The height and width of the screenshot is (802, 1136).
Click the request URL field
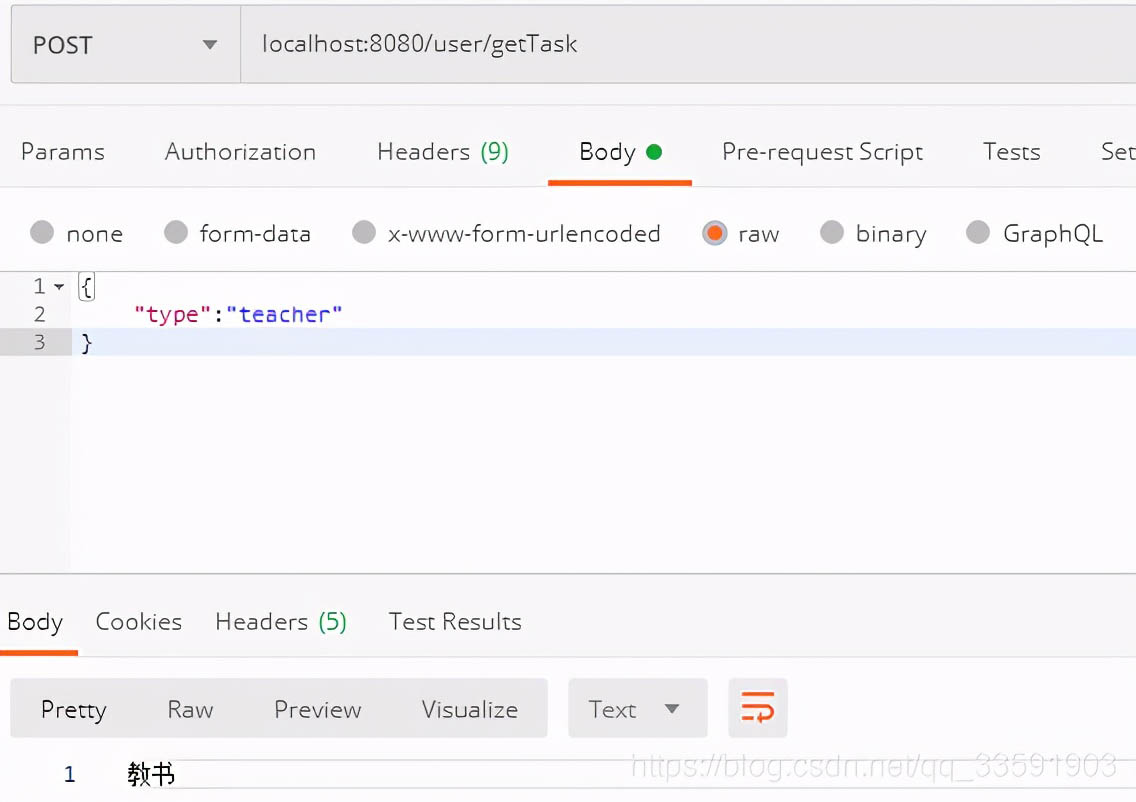(x=688, y=45)
